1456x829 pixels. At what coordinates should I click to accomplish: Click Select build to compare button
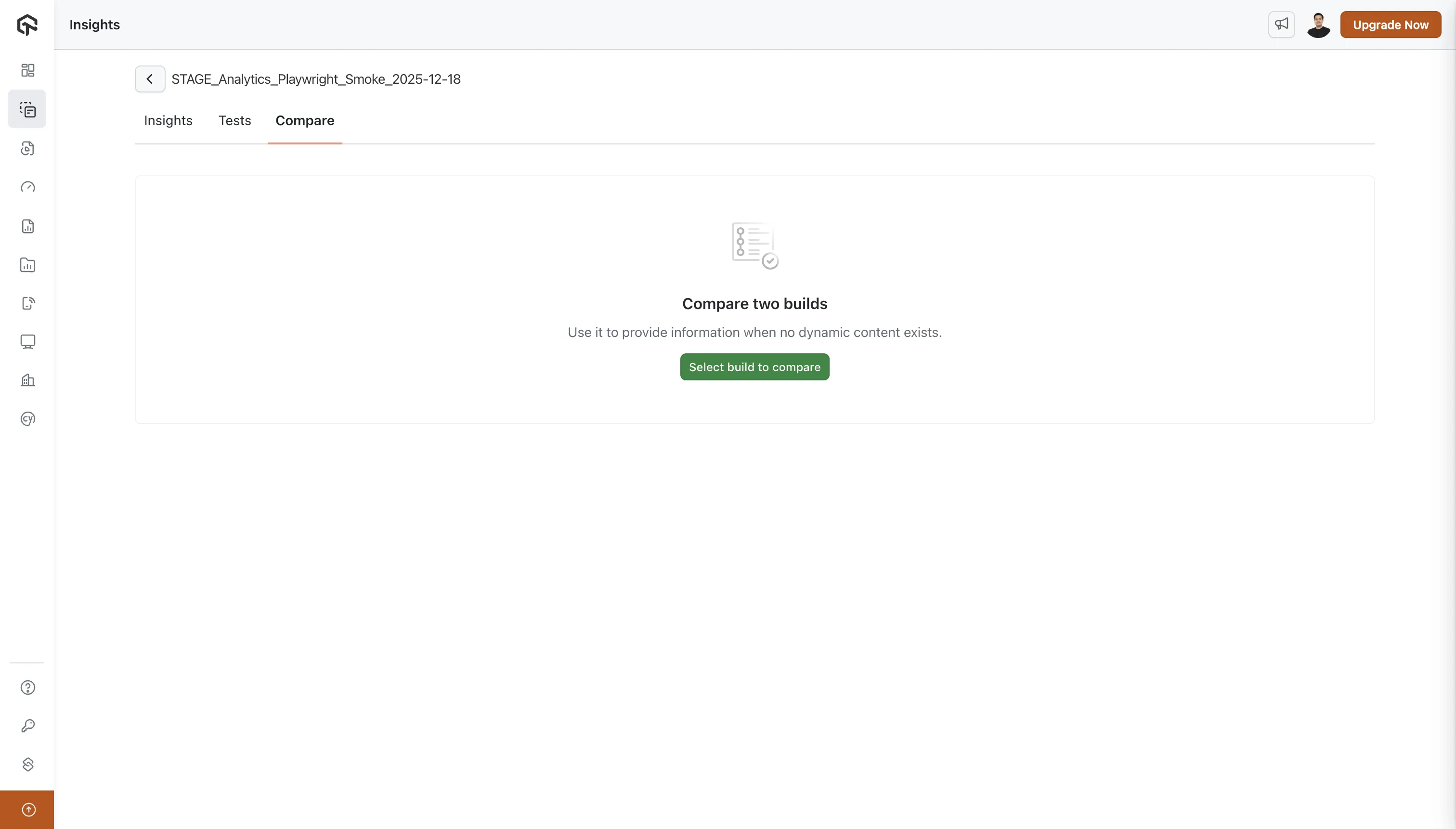[754, 367]
